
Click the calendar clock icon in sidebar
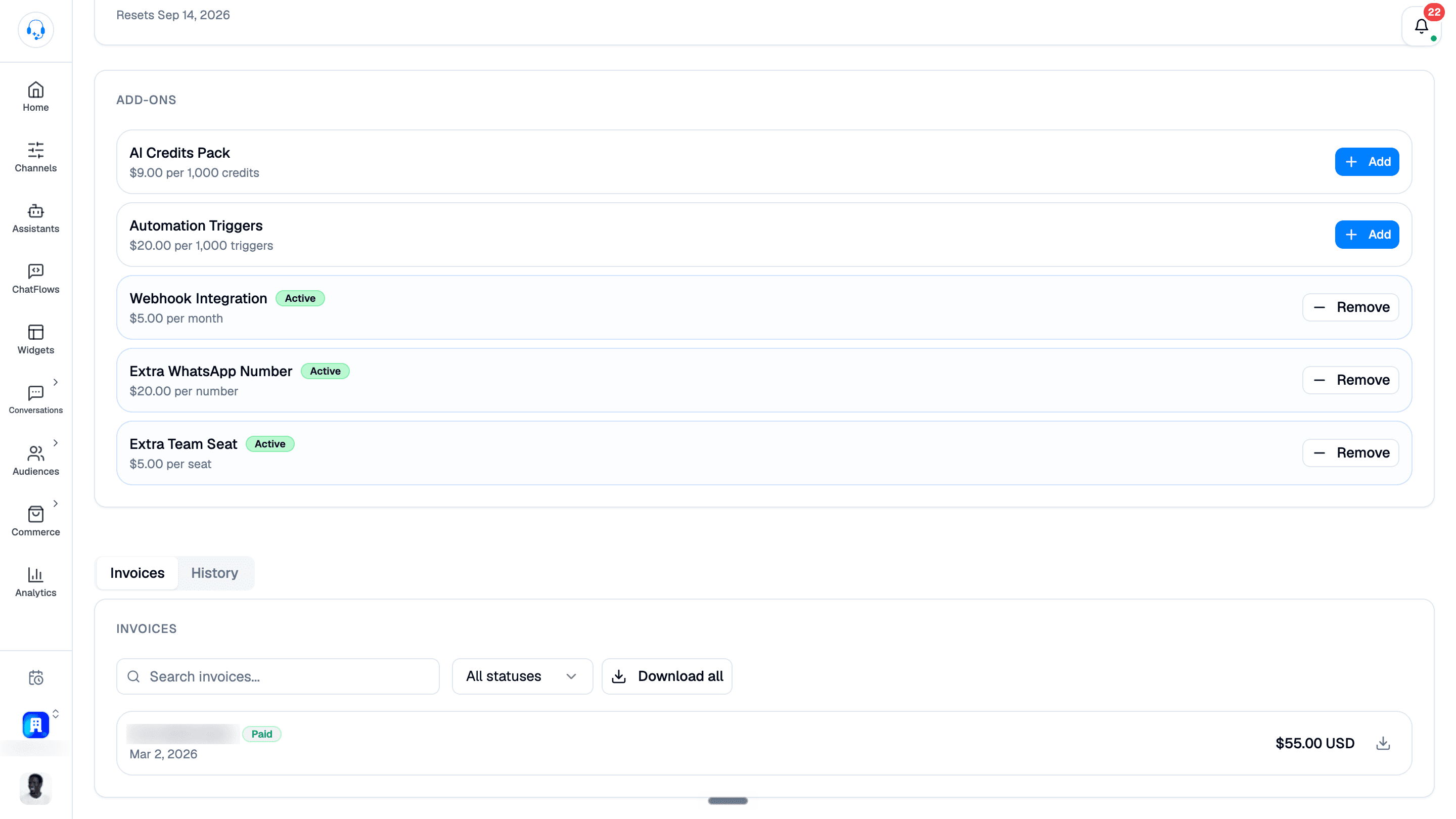point(35,677)
